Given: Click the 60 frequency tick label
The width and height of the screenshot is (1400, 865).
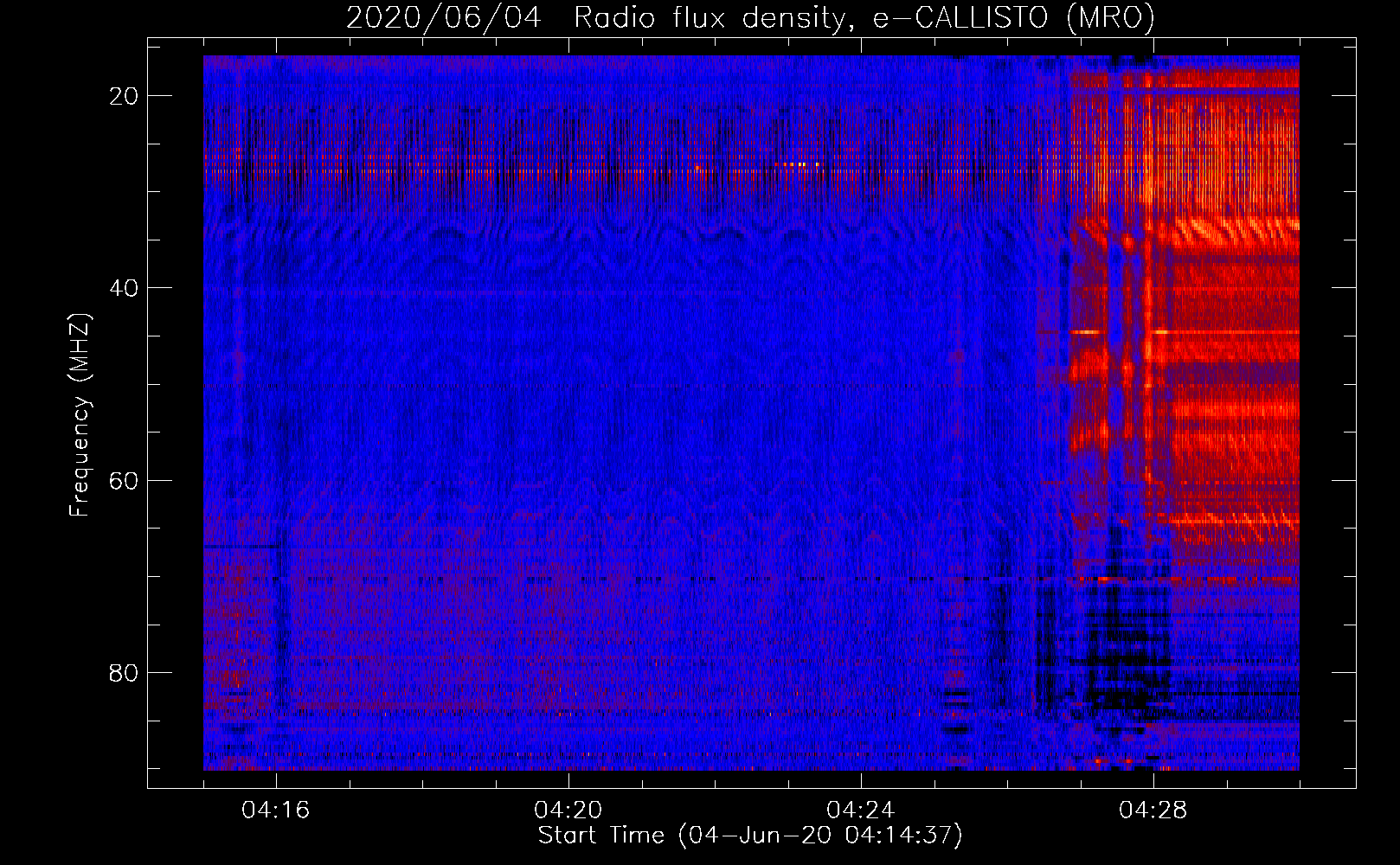Looking at the screenshot, I should tap(124, 480).
